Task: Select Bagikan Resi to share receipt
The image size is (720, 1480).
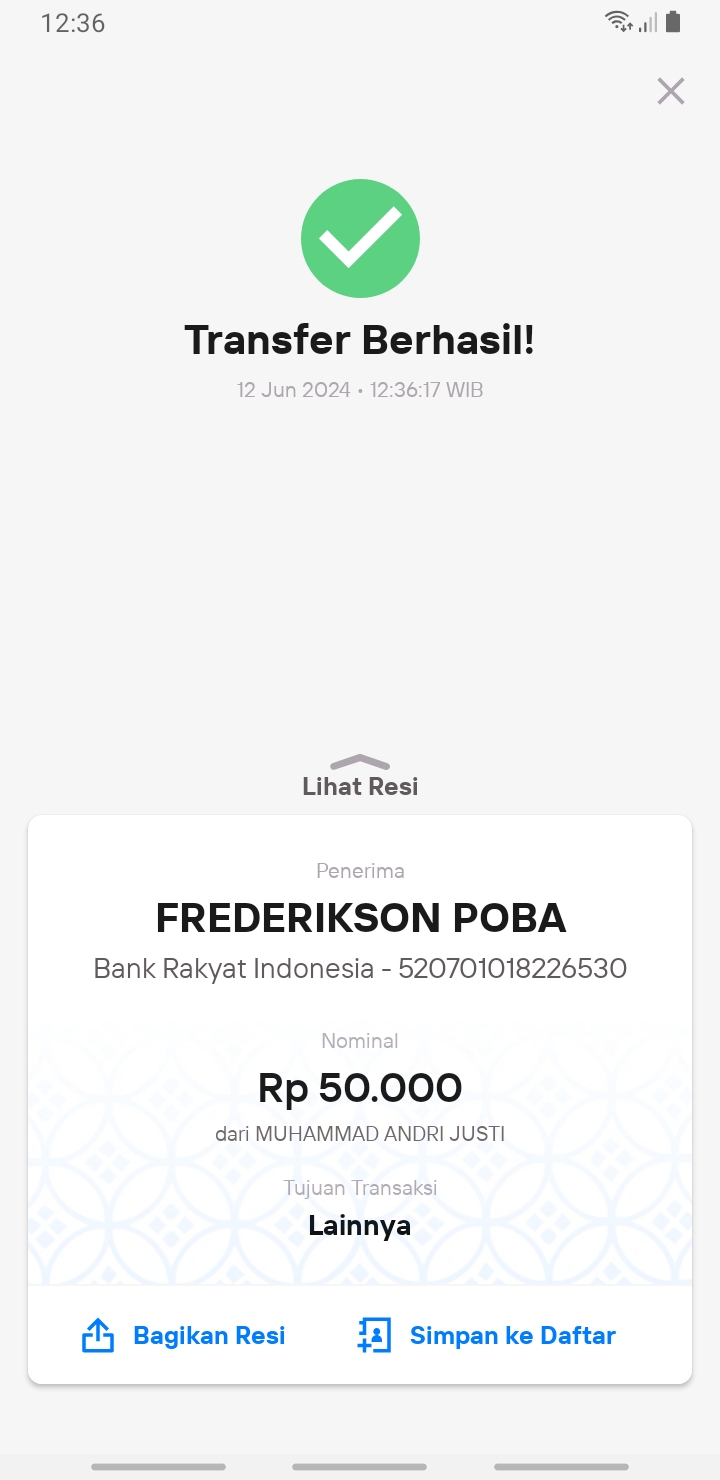Action: (x=209, y=1335)
